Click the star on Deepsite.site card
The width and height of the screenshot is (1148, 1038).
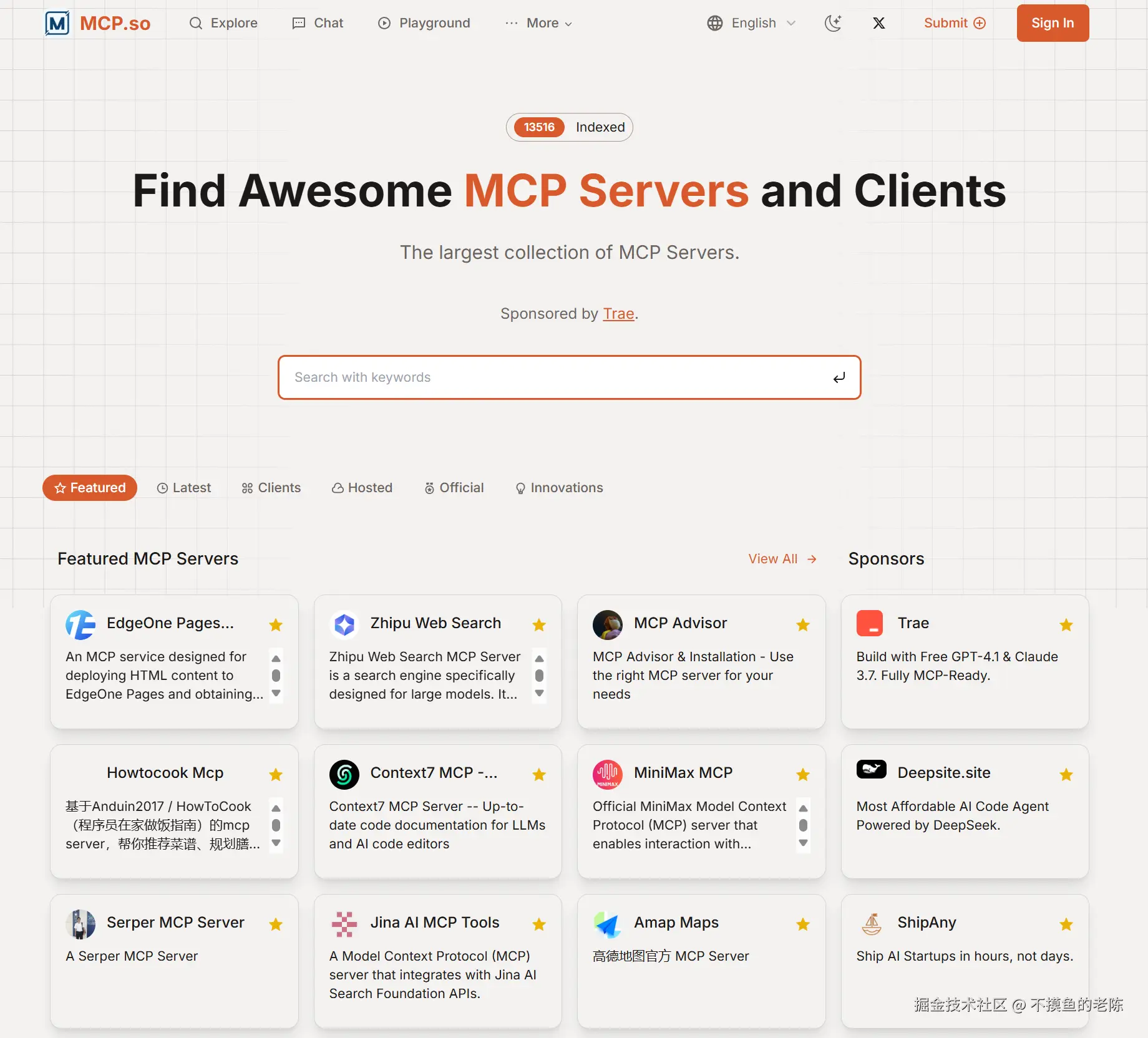1066,774
